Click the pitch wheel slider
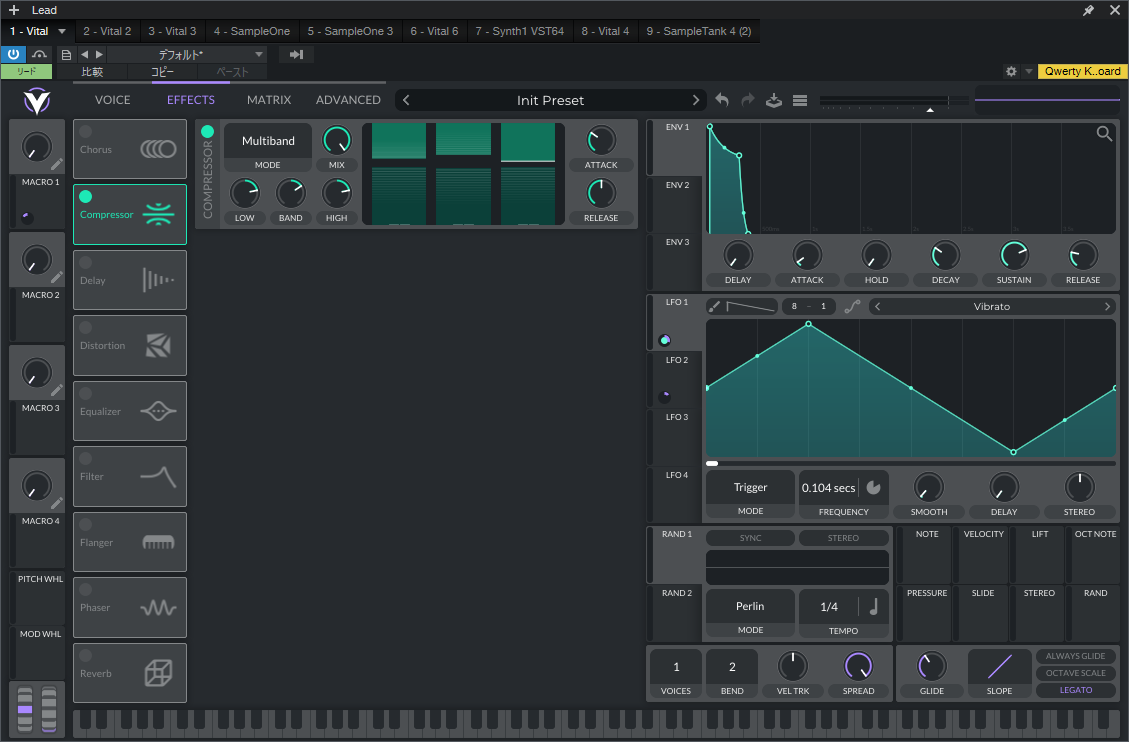The height and width of the screenshot is (742, 1129). (26, 708)
